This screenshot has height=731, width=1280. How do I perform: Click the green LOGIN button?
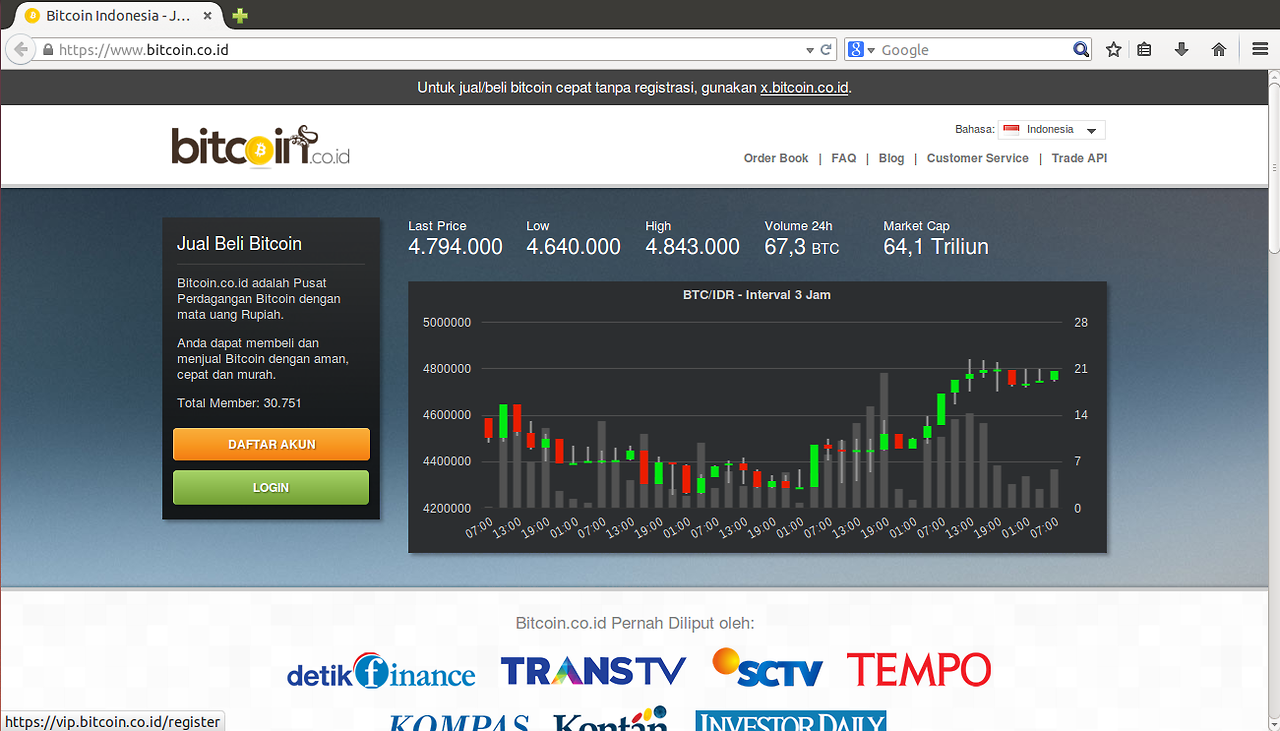click(x=271, y=487)
